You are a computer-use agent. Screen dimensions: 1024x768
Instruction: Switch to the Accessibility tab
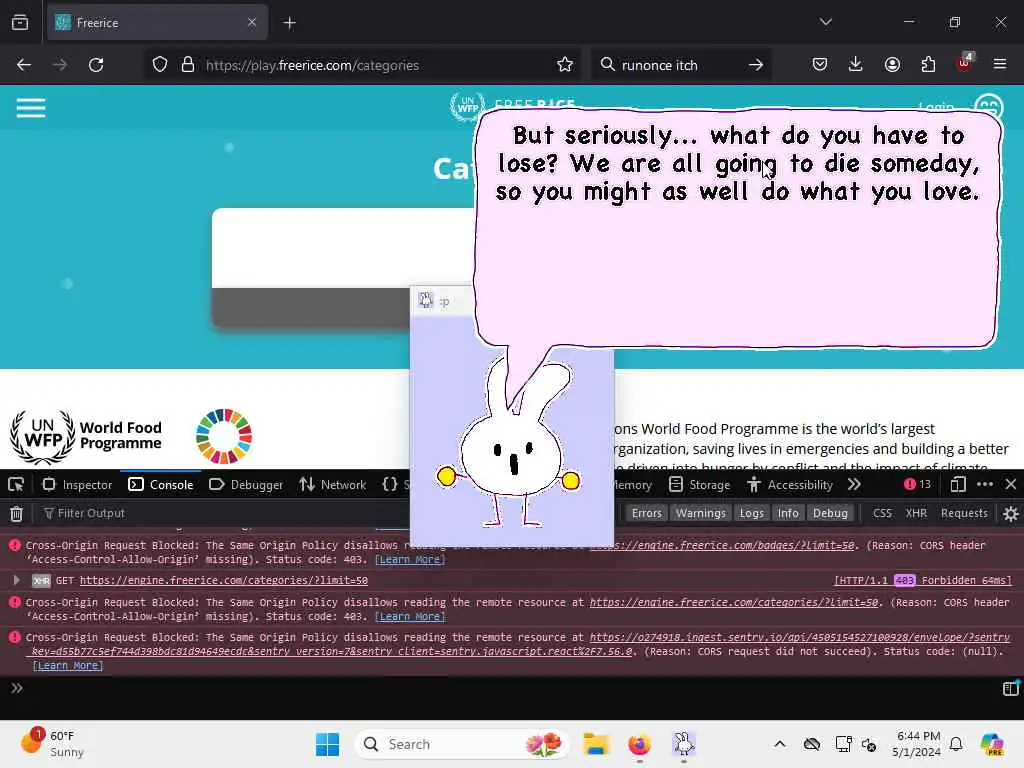click(x=790, y=485)
